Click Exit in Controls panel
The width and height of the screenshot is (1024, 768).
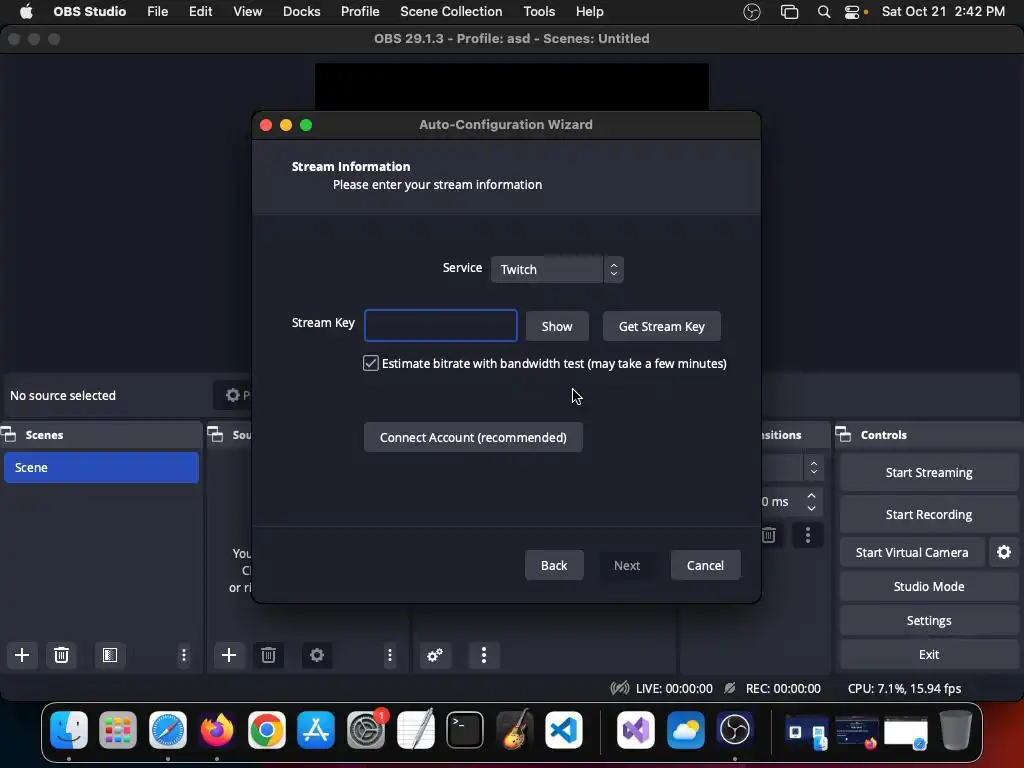929,654
